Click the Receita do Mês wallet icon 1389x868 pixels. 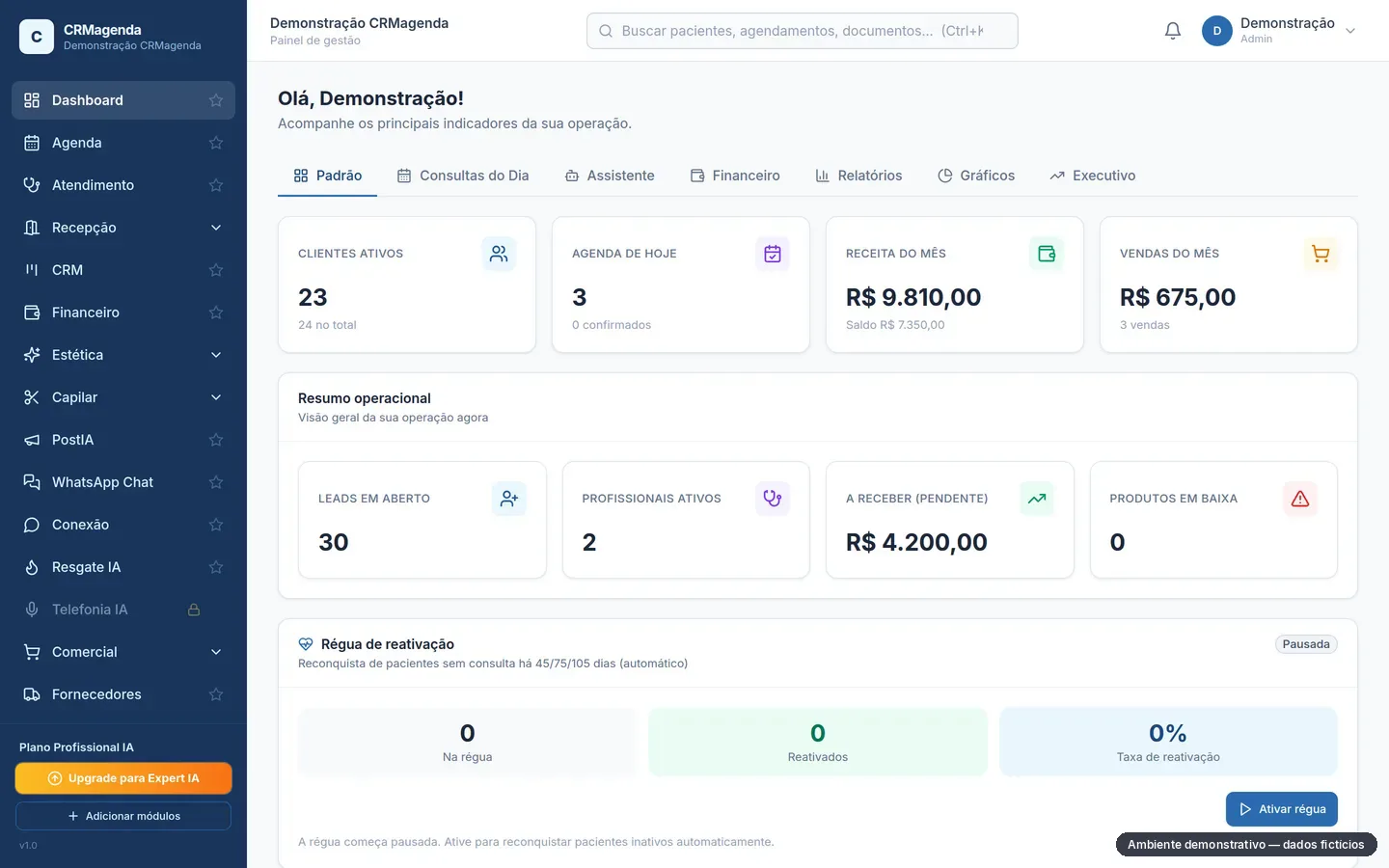click(1047, 254)
